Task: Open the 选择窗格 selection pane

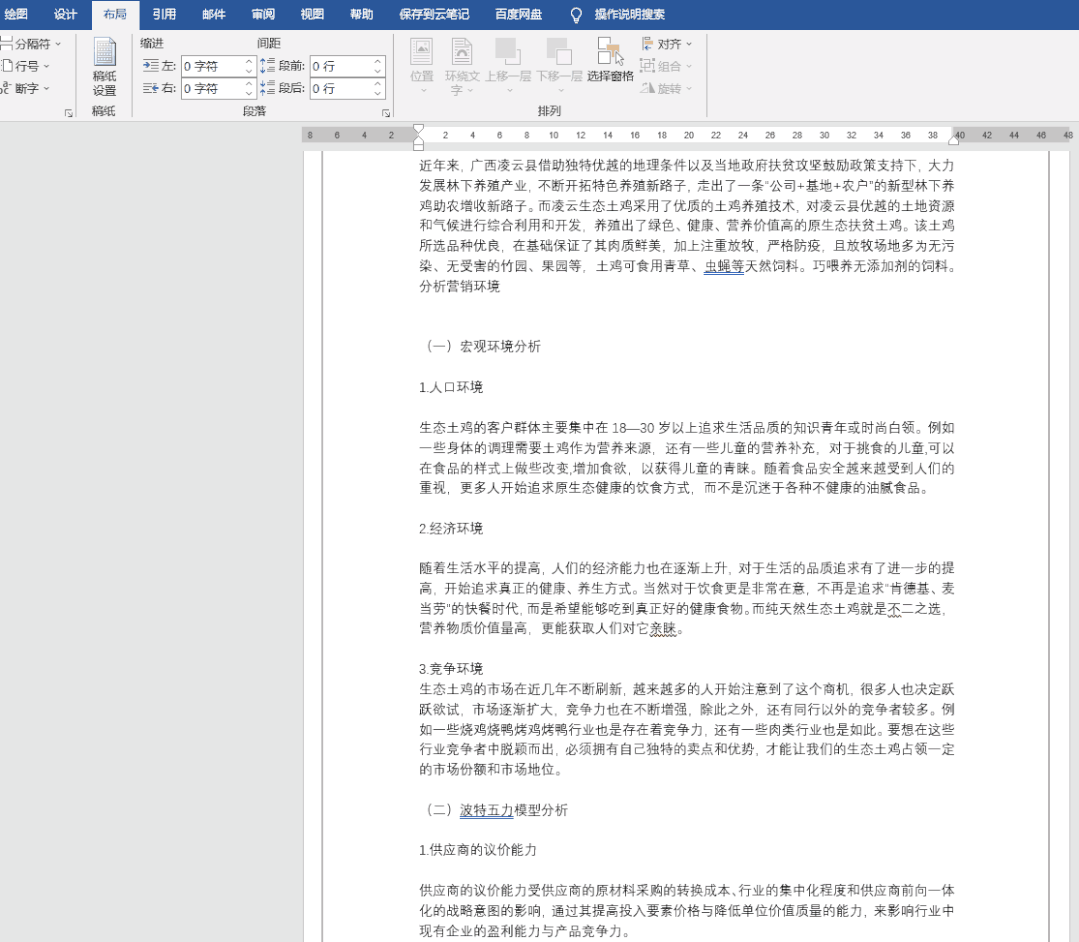Action: point(610,59)
